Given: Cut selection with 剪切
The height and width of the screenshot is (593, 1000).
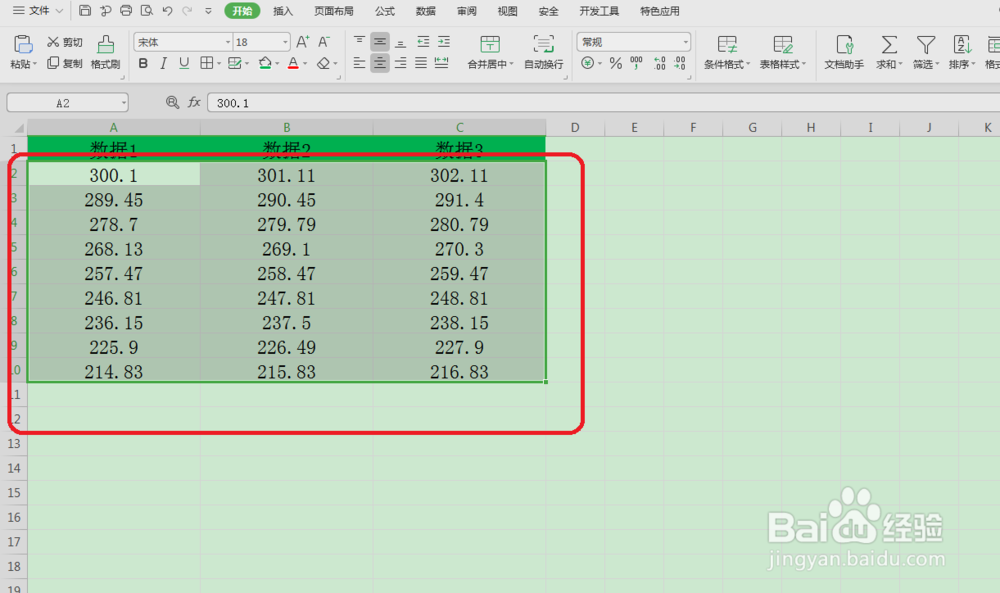Looking at the screenshot, I should (x=64, y=42).
